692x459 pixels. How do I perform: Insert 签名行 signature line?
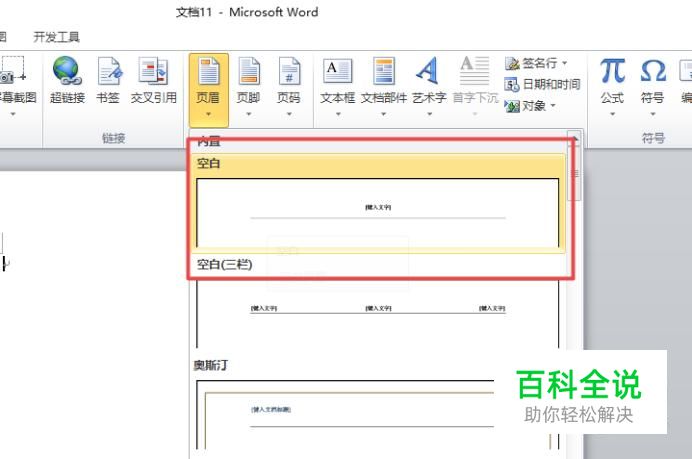(531, 63)
